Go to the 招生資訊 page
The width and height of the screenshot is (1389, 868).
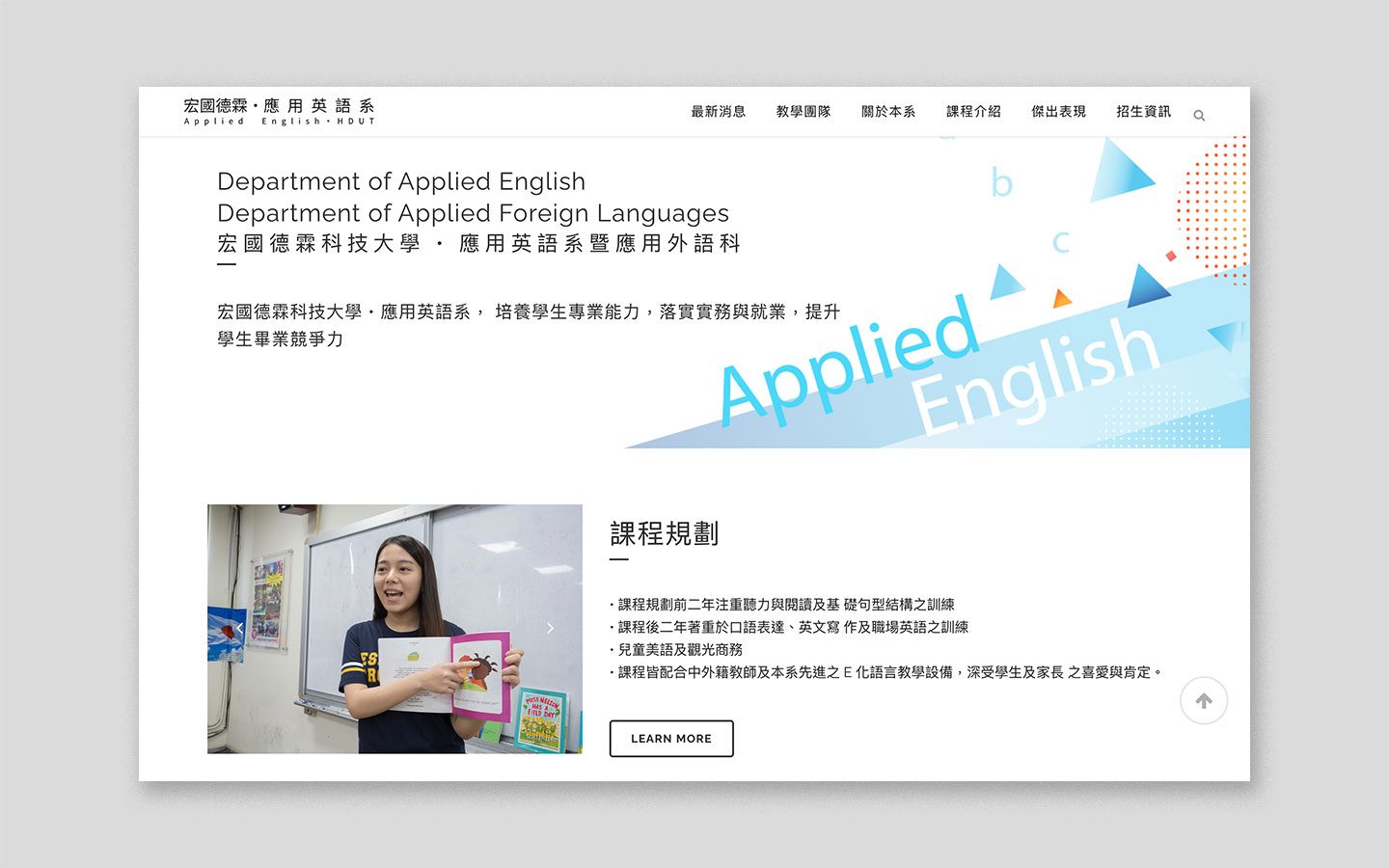coord(1143,112)
